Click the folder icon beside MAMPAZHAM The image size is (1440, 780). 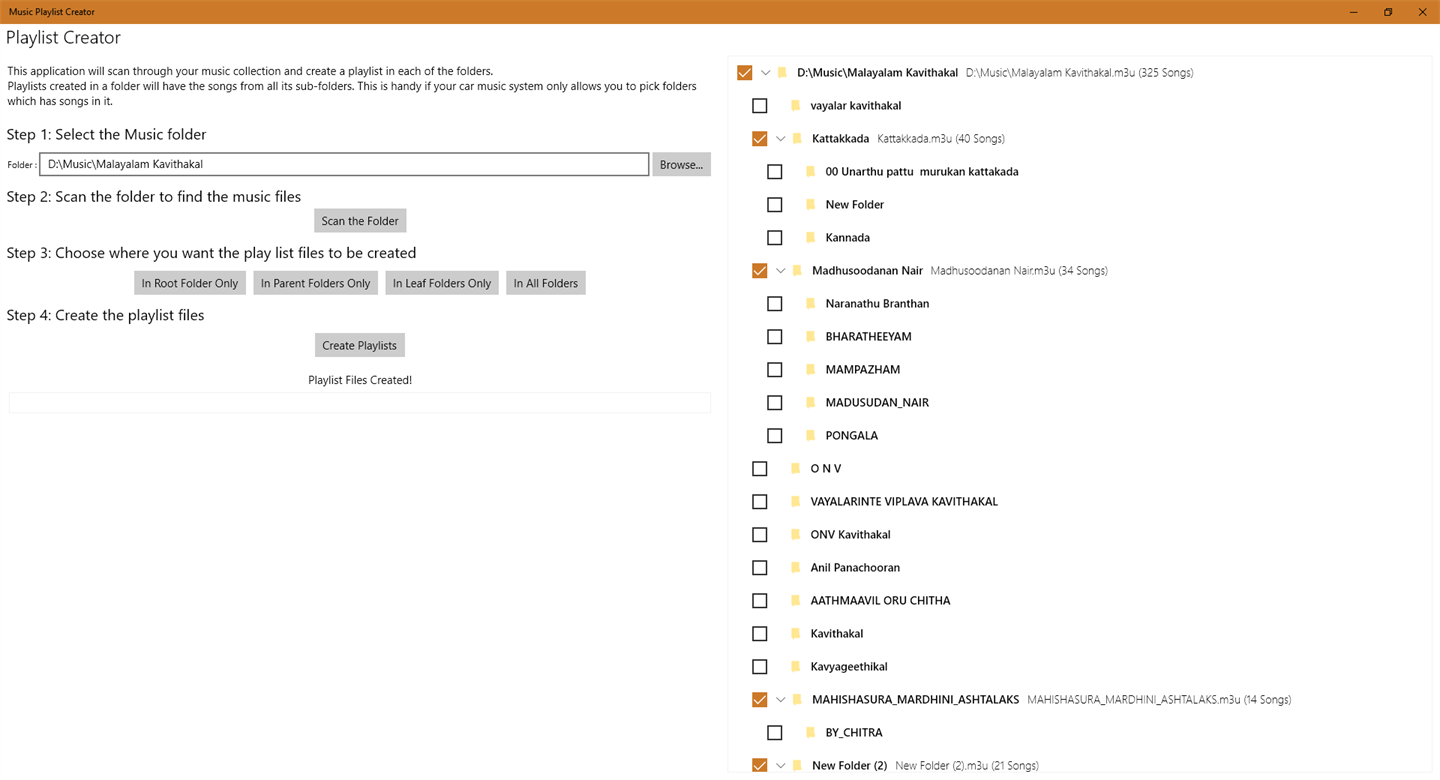(x=811, y=369)
